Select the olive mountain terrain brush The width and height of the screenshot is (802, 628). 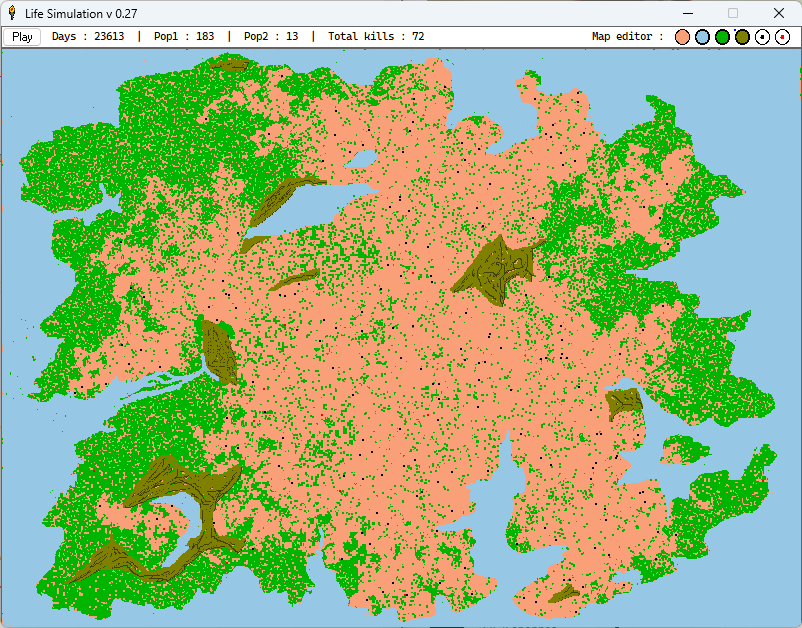click(x=742, y=37)
